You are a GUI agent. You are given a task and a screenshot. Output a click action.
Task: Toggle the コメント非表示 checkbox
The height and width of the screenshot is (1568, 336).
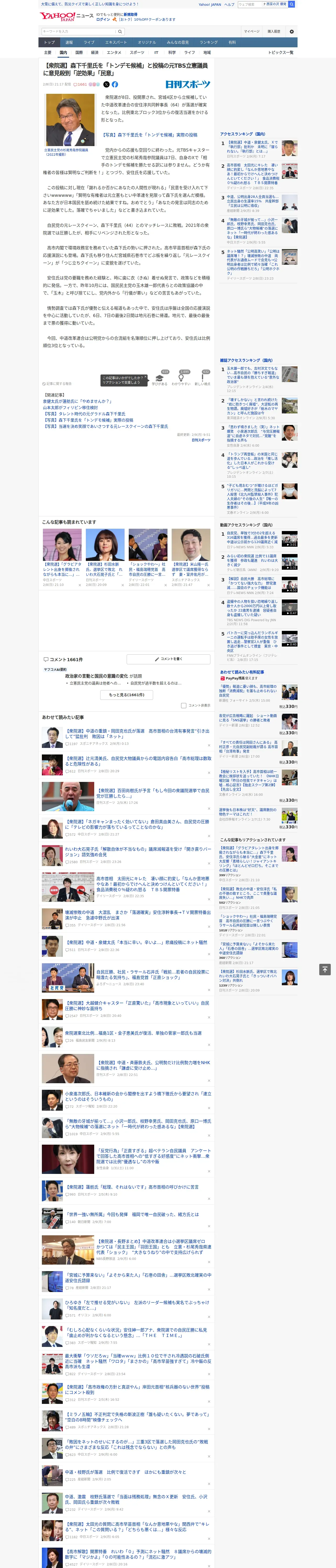click(183, 706)
